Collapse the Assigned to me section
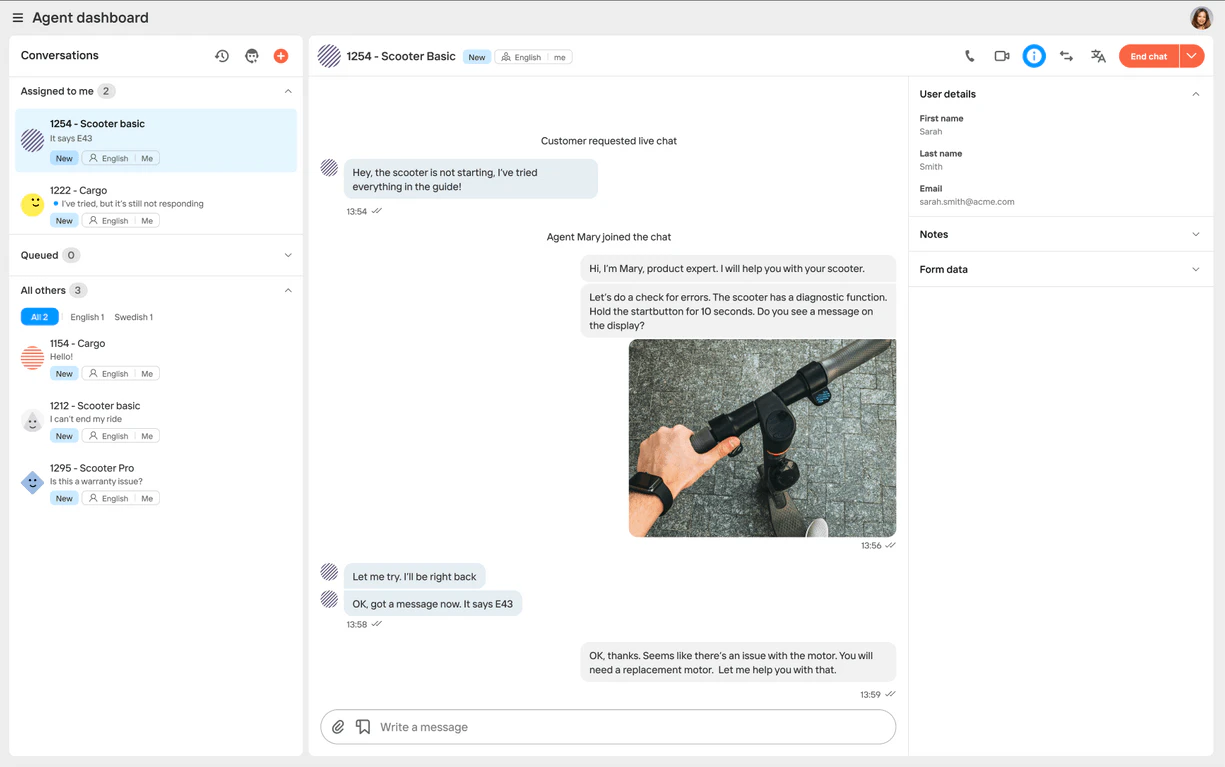 [288, 91]
